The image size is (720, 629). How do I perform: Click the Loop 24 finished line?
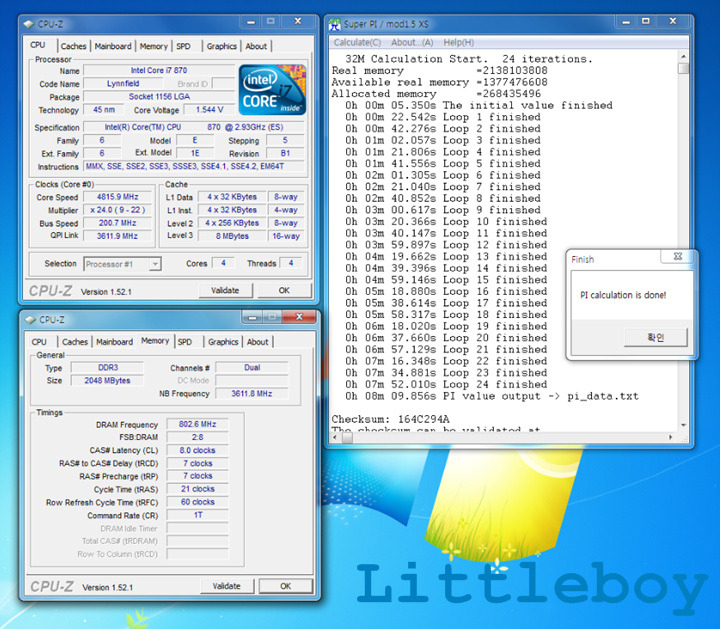click(x=446, y=384)
